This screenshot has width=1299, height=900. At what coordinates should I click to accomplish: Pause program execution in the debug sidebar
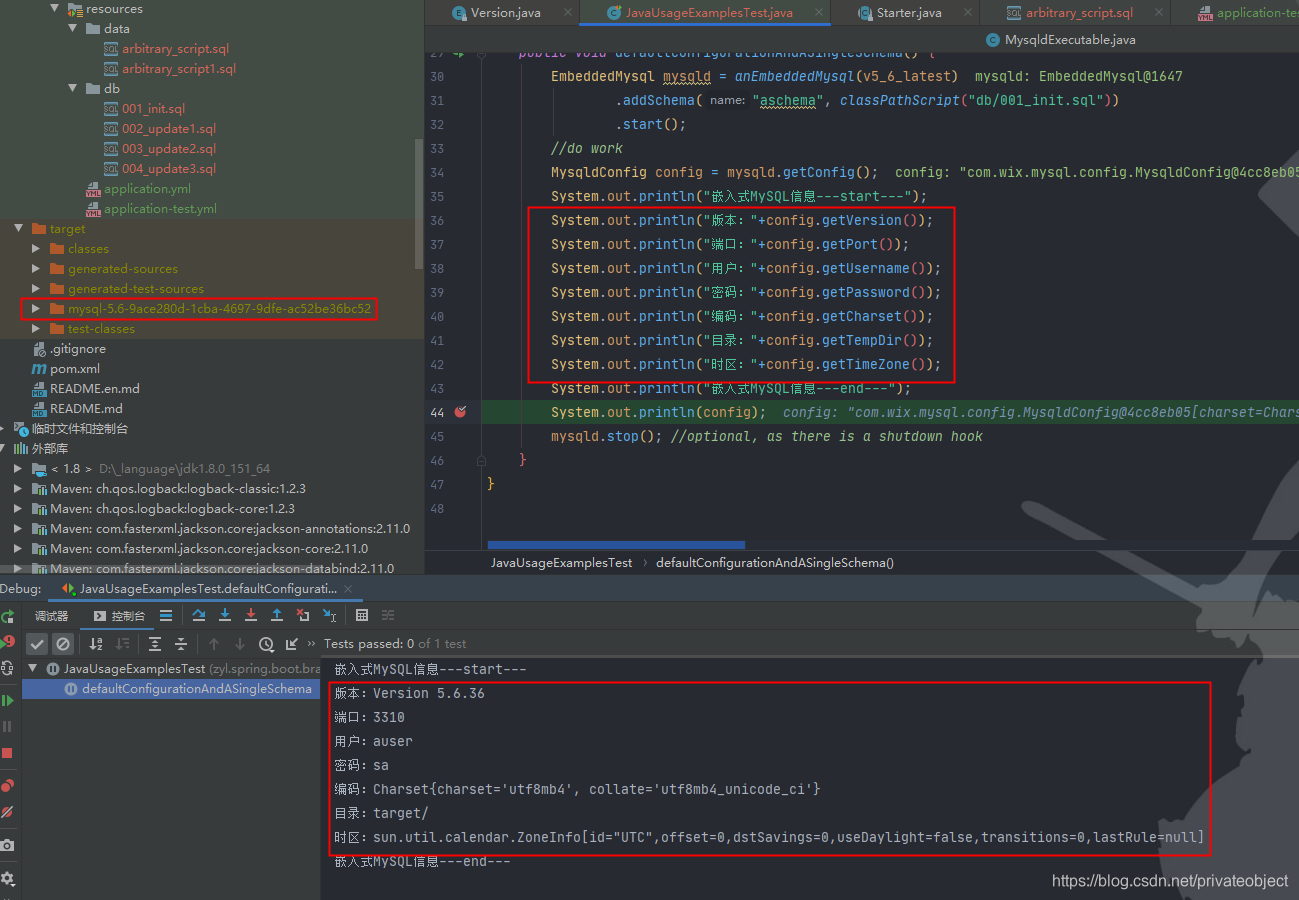7,726
